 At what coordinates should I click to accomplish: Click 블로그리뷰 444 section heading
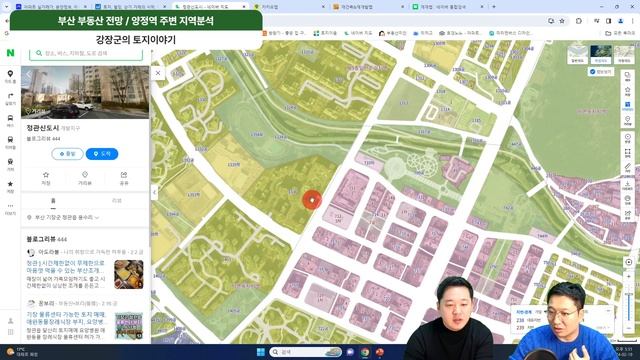[47, 239]
